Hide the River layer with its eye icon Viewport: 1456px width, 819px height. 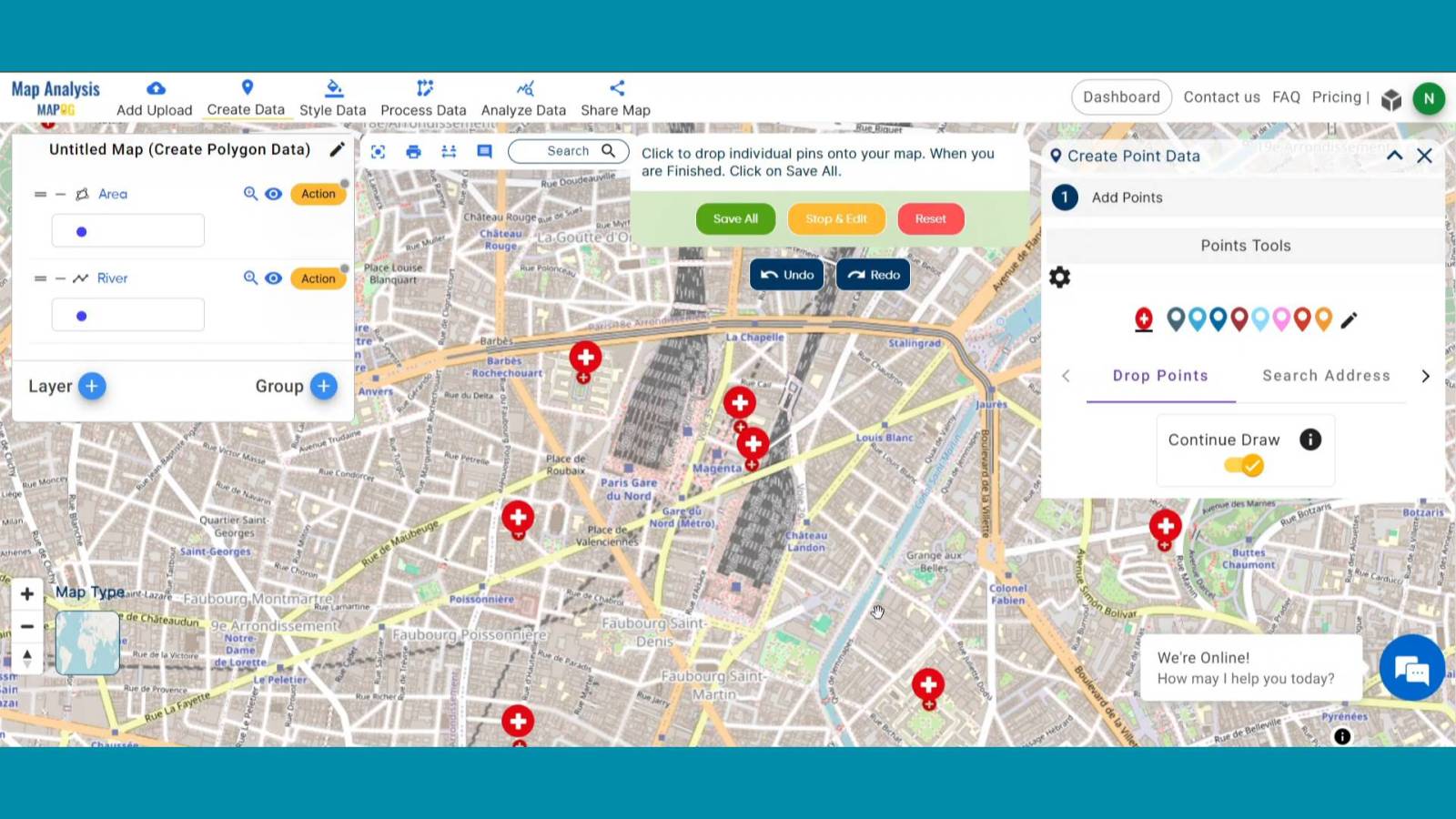tap(273, 278)
